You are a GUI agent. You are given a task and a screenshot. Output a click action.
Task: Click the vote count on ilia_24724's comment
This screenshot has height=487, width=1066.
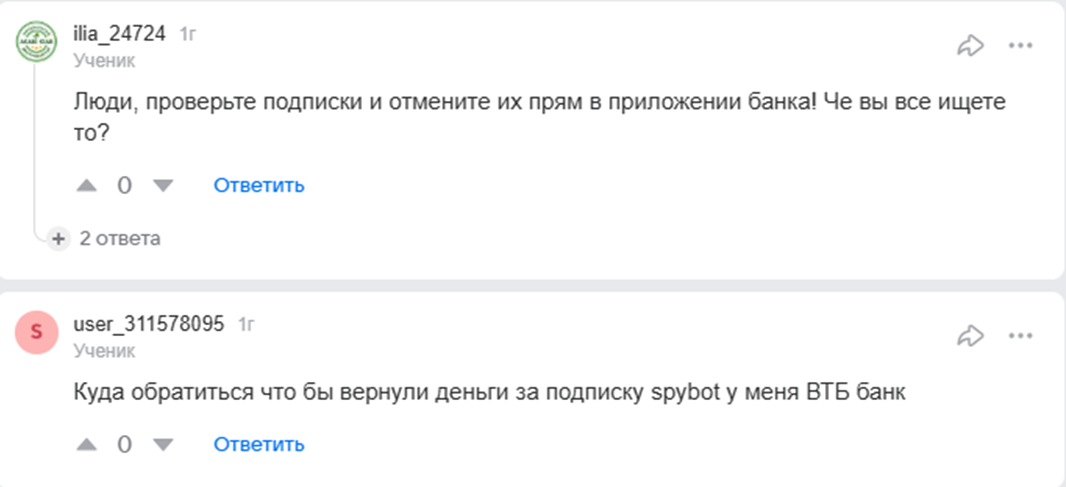click(x=124, y=185)
